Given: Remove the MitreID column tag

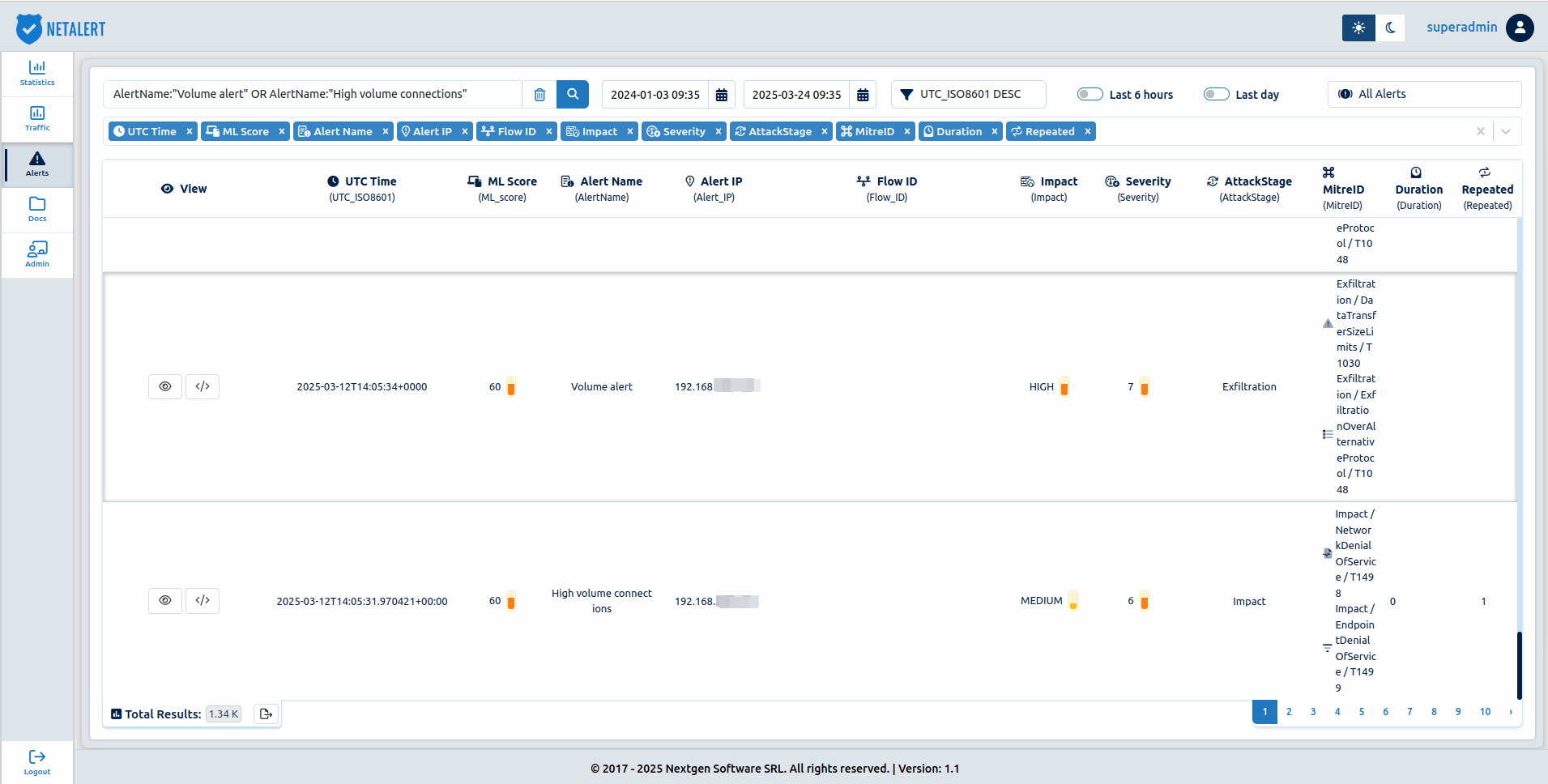Looking at the screenshot, I should click(x=907, y=131).
